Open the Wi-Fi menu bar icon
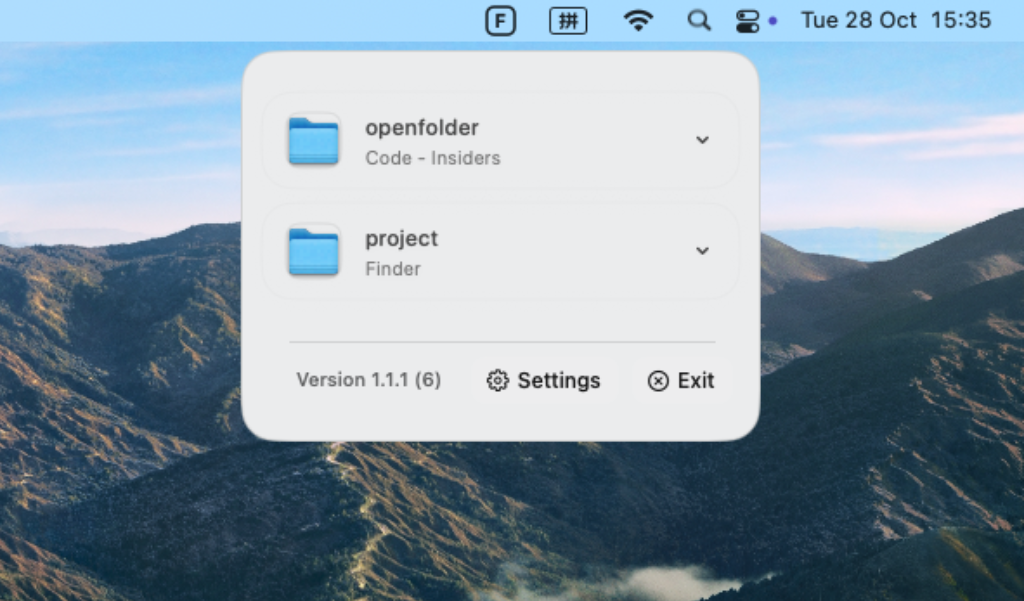This screenshot has width=1024, height=601. (636, 20)
